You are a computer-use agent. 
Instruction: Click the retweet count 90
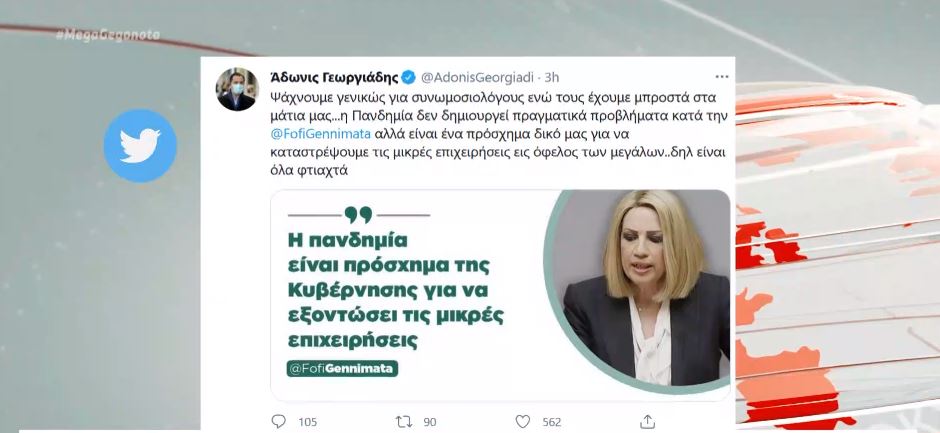[x=430, y=422]
